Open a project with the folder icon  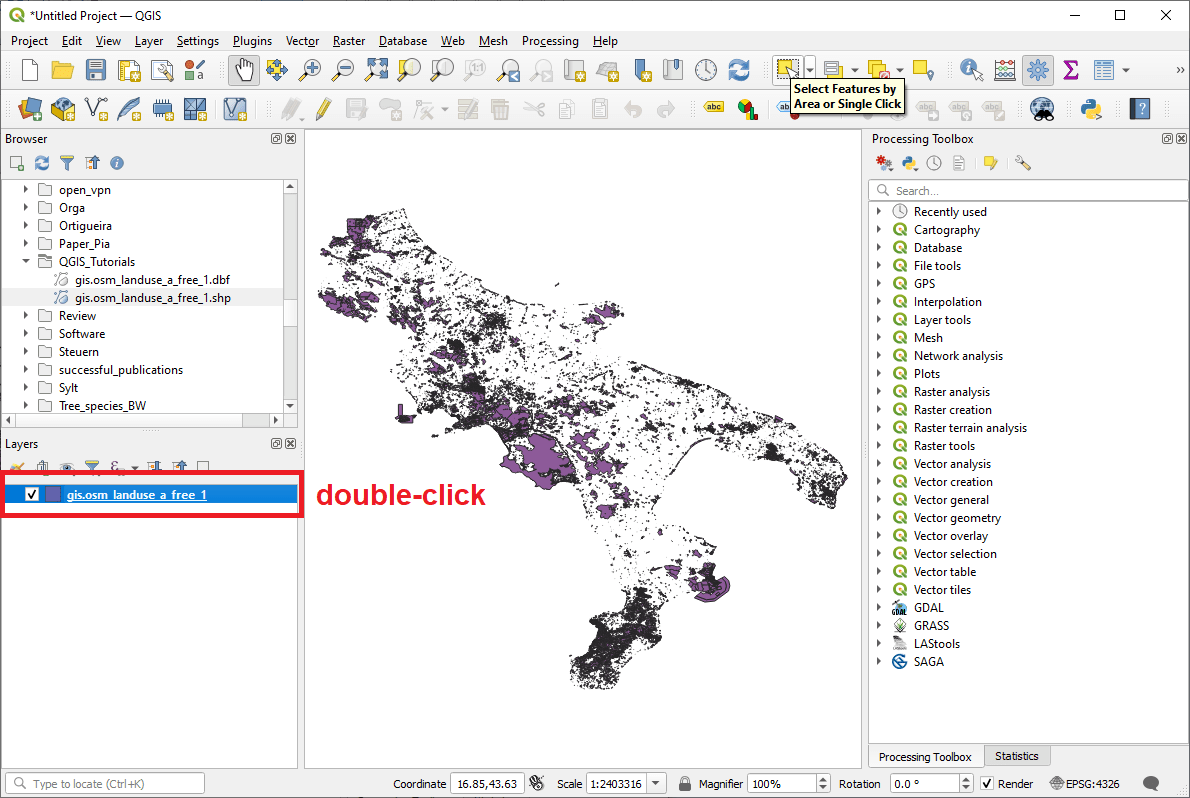pos(62,70)
